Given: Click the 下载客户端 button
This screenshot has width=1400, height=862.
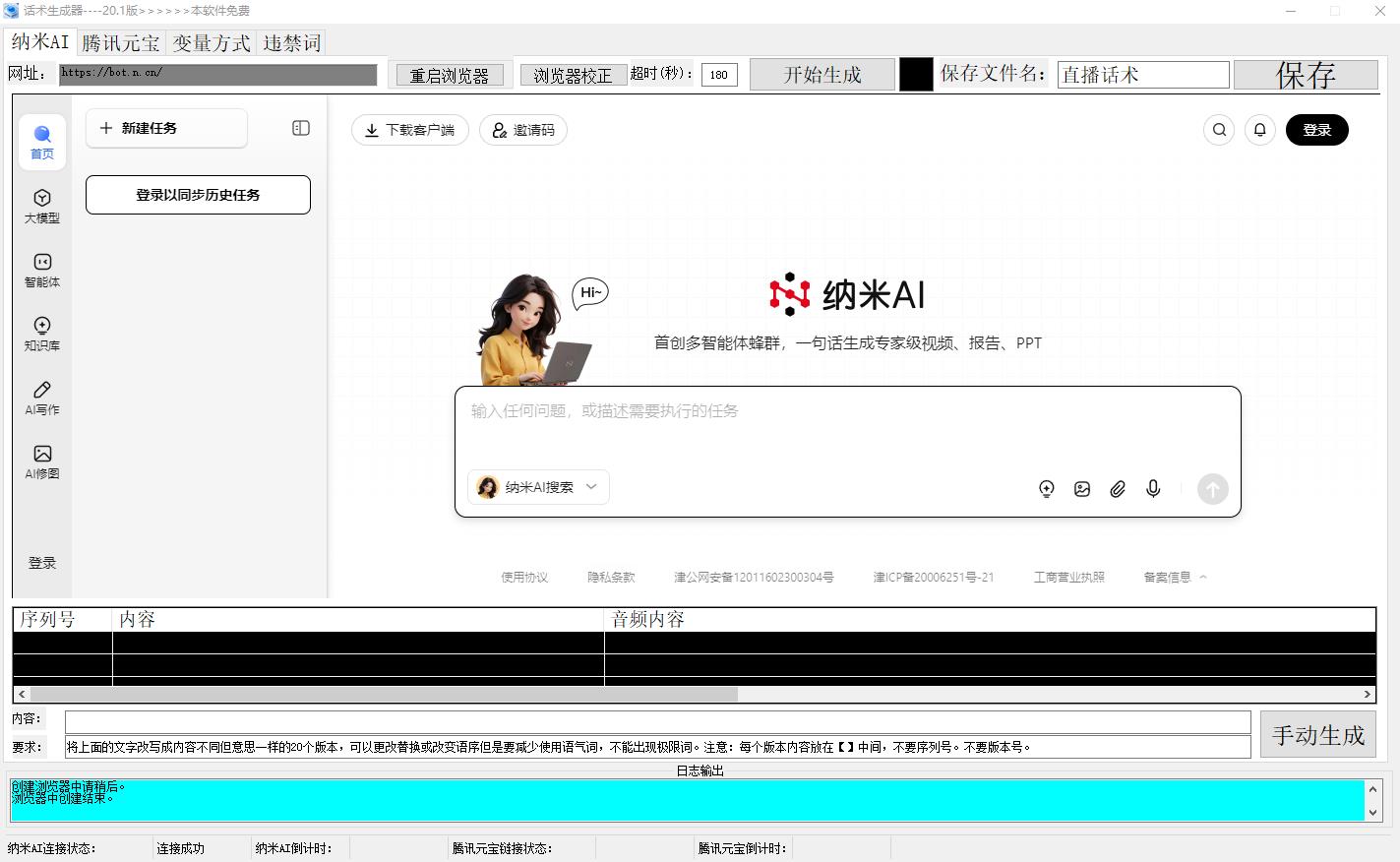Looking at the screenshot, I should (409, 130).
